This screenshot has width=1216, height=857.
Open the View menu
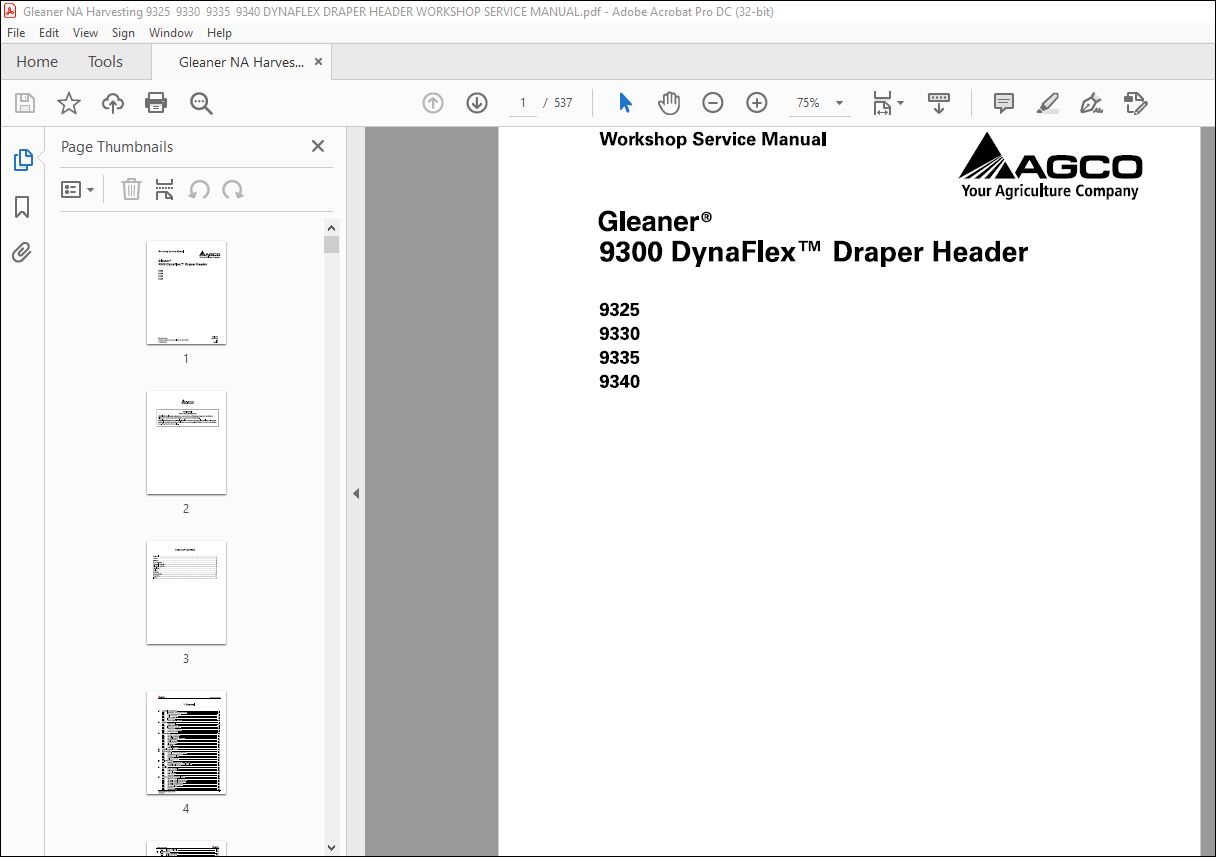click(x=85, y=33)
